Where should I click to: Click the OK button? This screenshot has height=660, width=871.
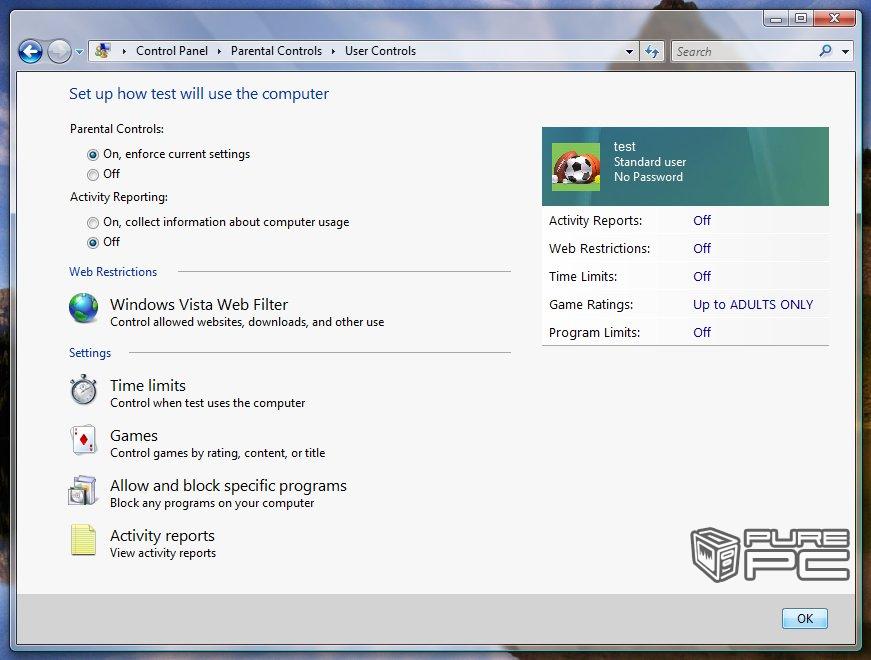click(804, 618)
